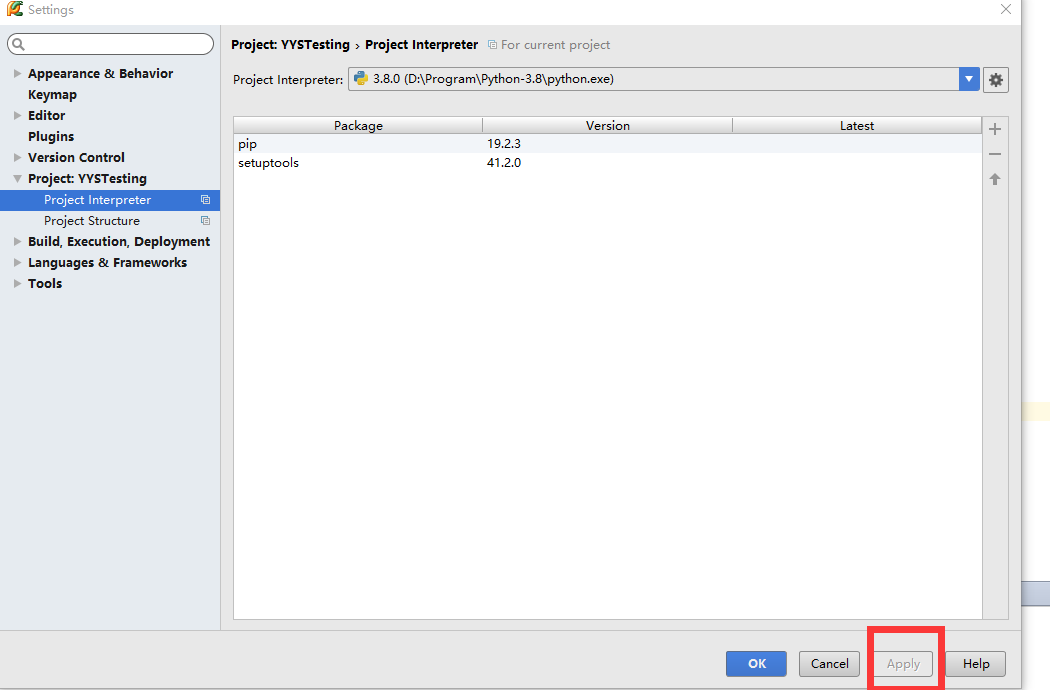1050x690 pixels.
Task: Click the 'For current project' scope icon
Action: [x=491, y=44]
